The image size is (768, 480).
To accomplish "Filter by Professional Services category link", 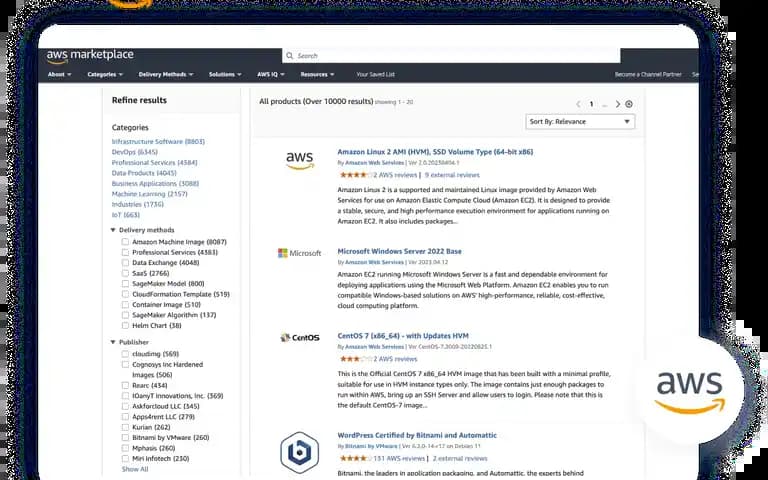I will click(154, 163).
